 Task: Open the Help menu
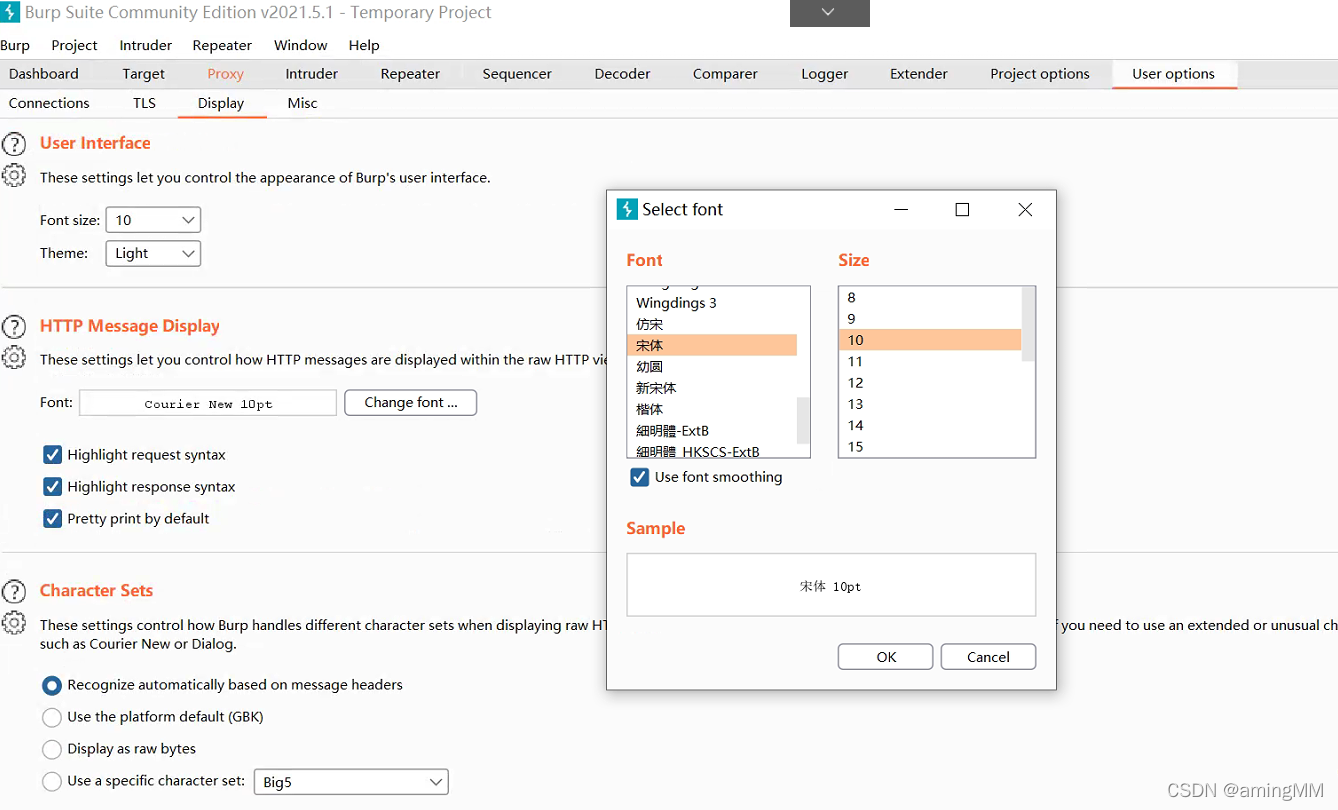coord(364,45)
